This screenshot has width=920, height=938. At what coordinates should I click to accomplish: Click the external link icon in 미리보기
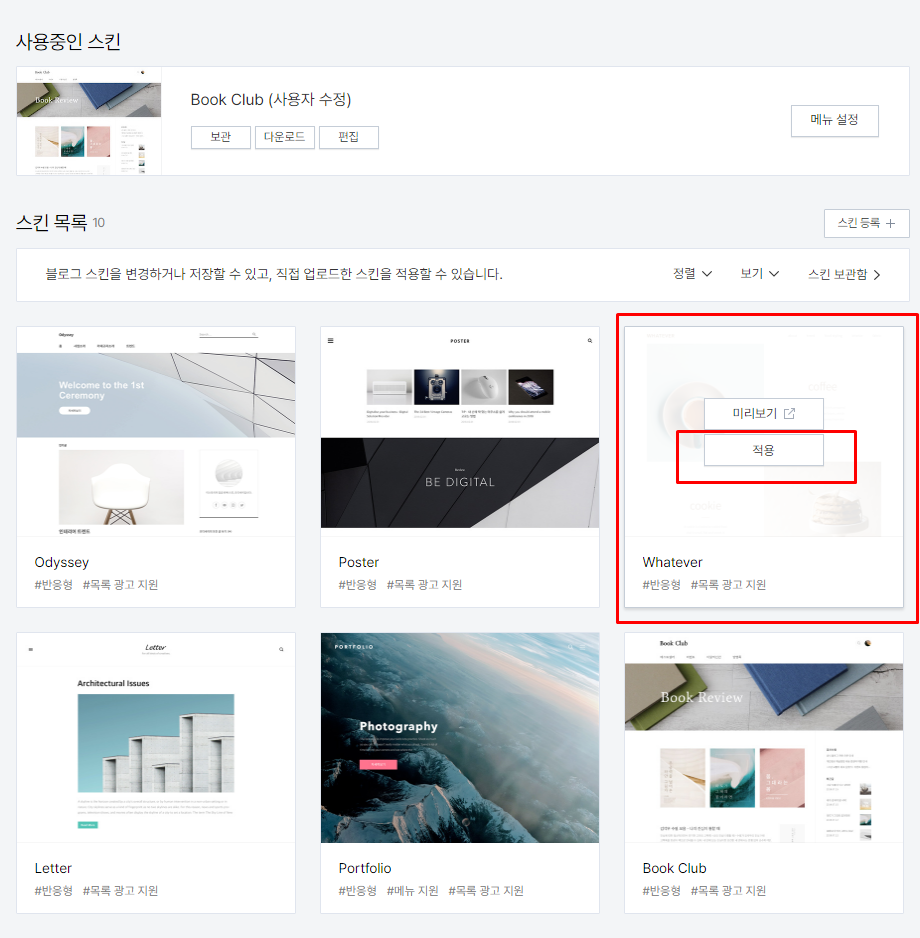point(789,413)
